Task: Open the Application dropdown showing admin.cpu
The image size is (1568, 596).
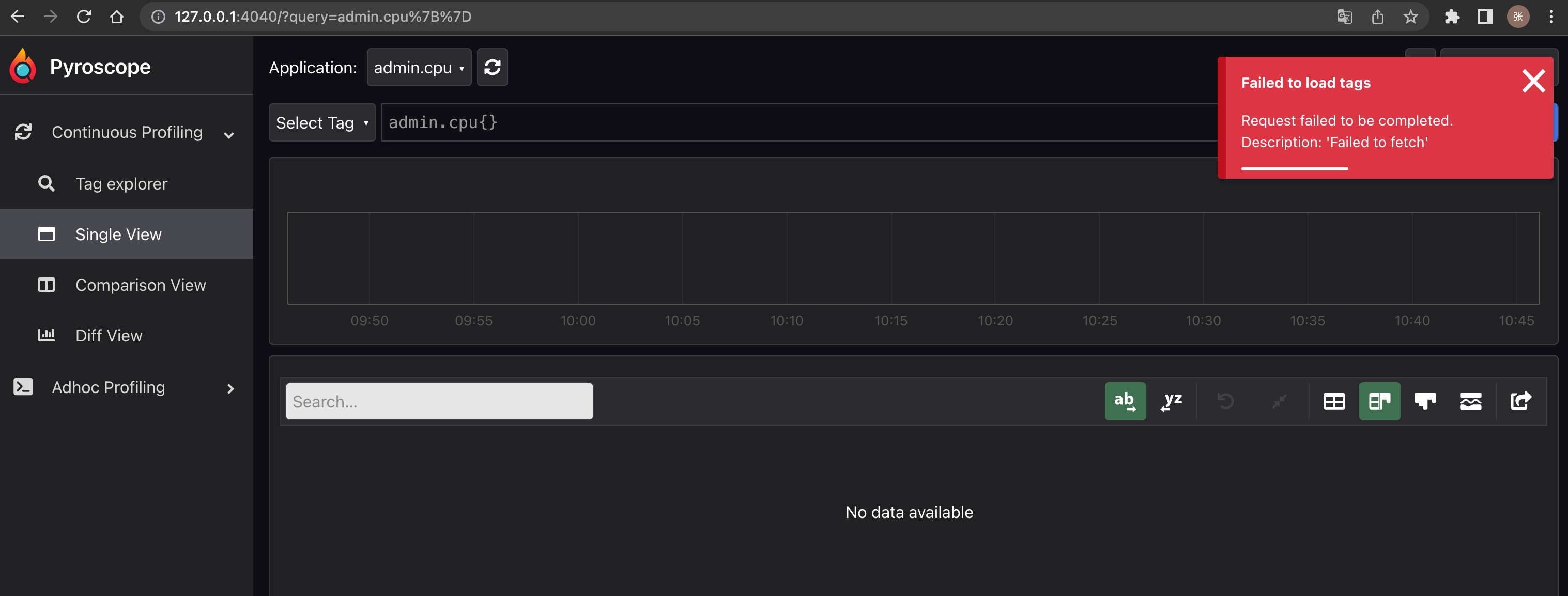Action: (418, 67)
